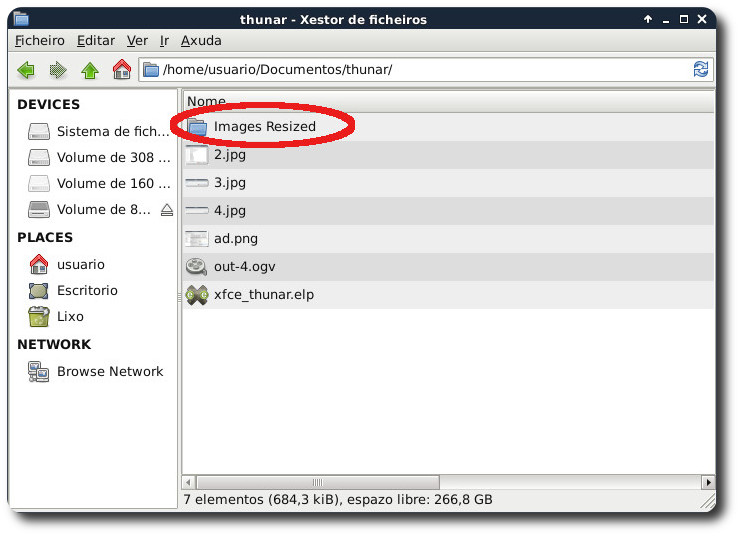Open the Ficheiro menu
Image resolution: width=740 pixels, height=536 pixels.
pos(40,41)
